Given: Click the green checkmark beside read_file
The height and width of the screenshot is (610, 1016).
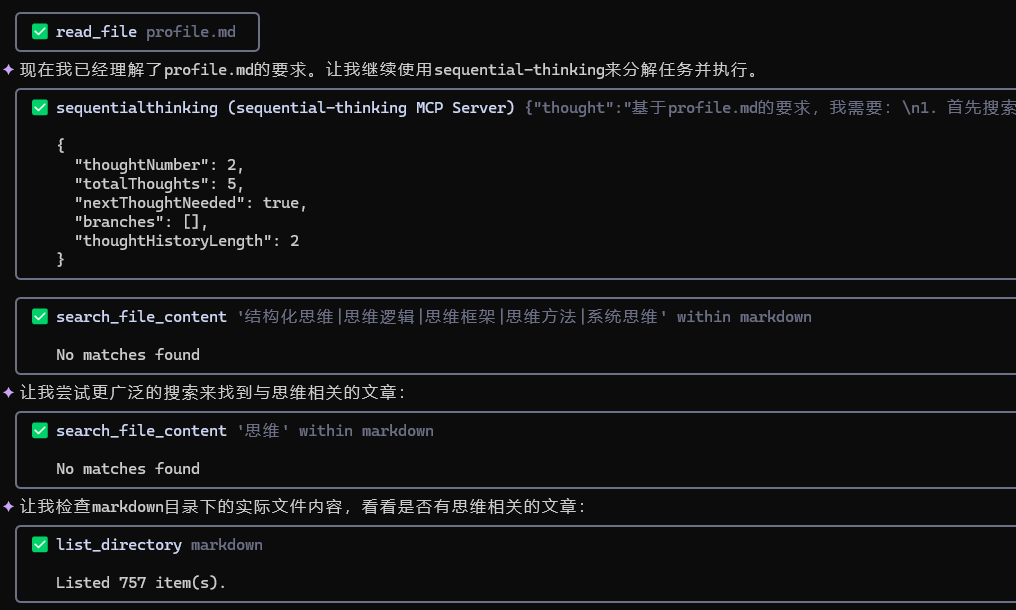Looking at the screenshot, I should [x=40, y=32].
